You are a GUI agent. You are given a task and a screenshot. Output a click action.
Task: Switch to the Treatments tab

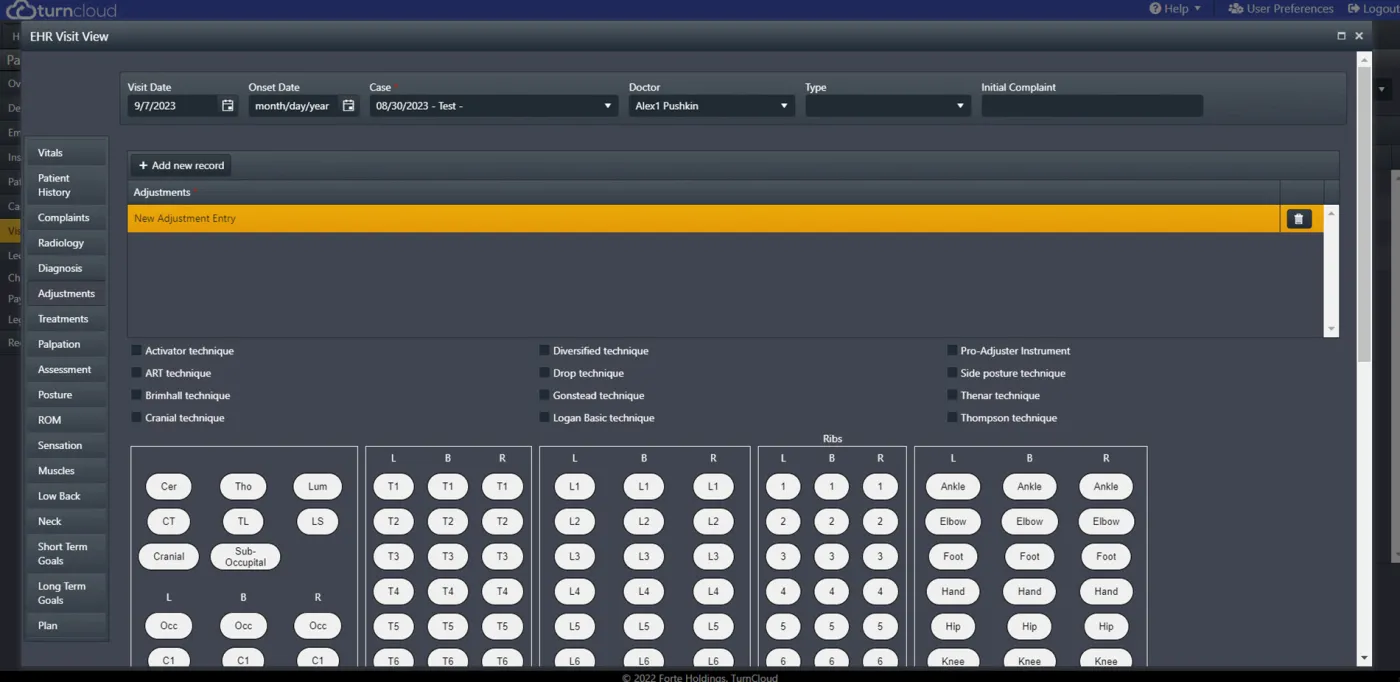[66, 319]
